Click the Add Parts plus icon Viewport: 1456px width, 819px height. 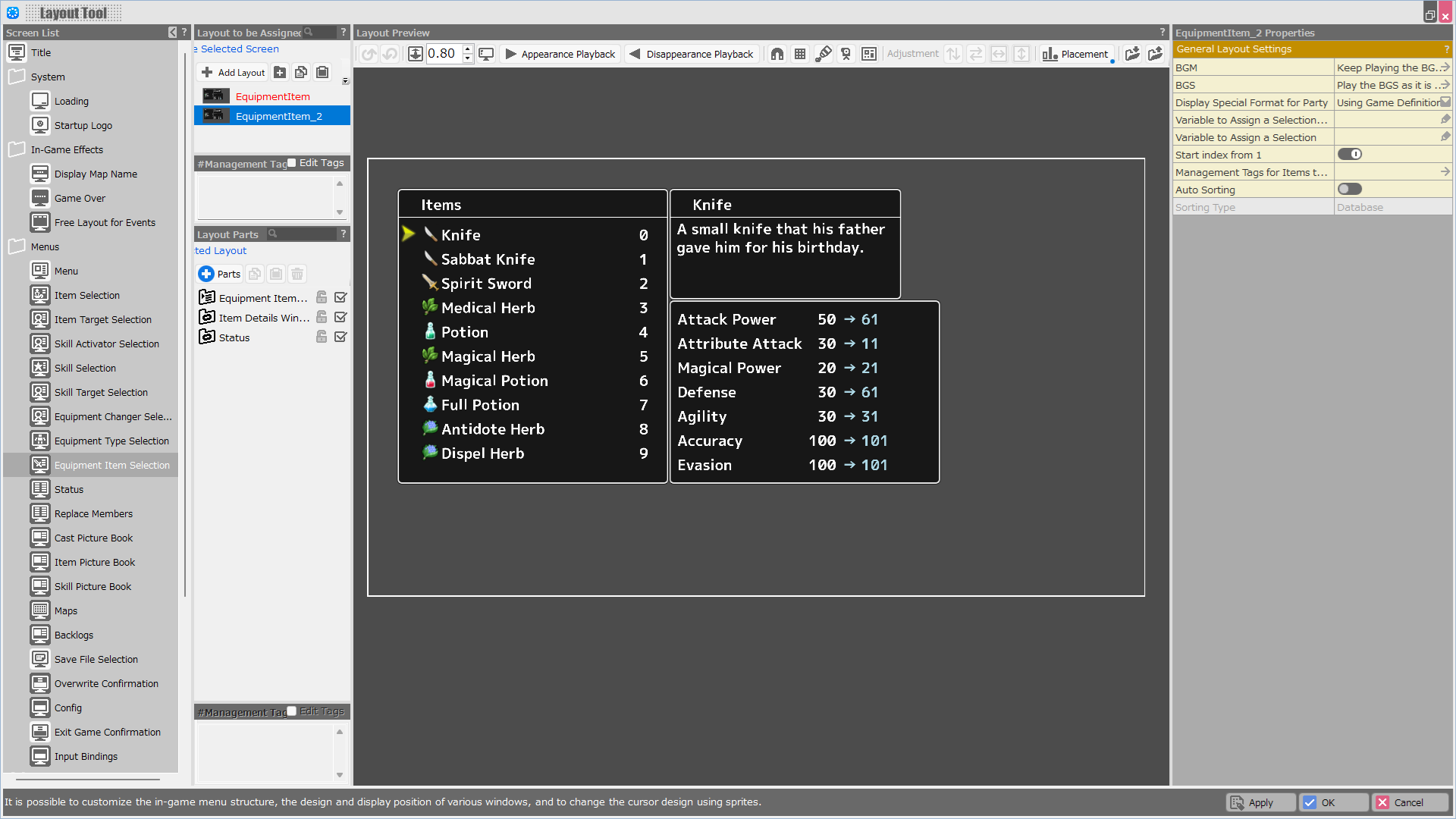coord(206,274)
